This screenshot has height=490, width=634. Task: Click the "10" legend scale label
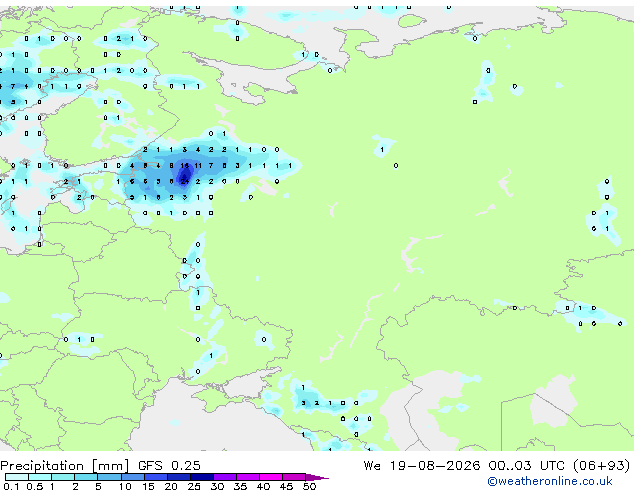coord(125,486)
